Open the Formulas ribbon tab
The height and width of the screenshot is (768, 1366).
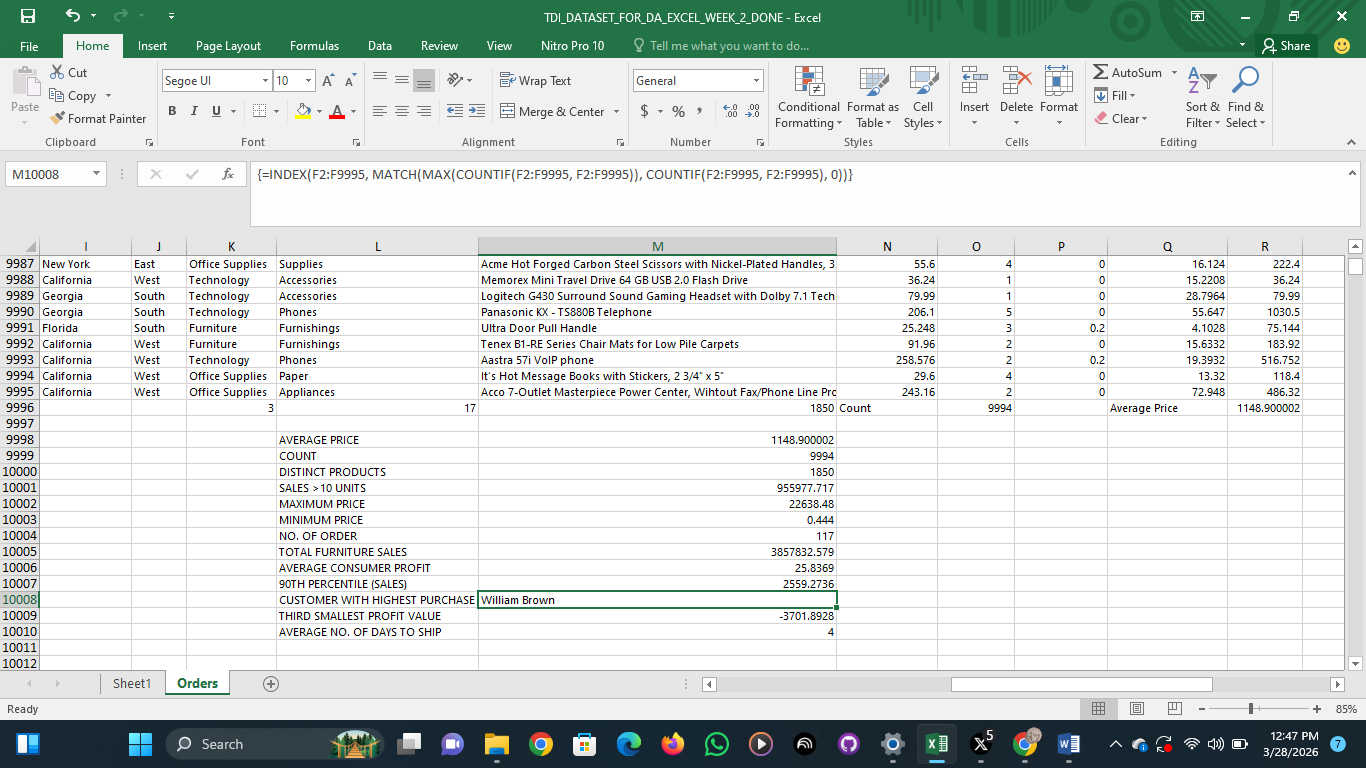(x=314, y=46)
